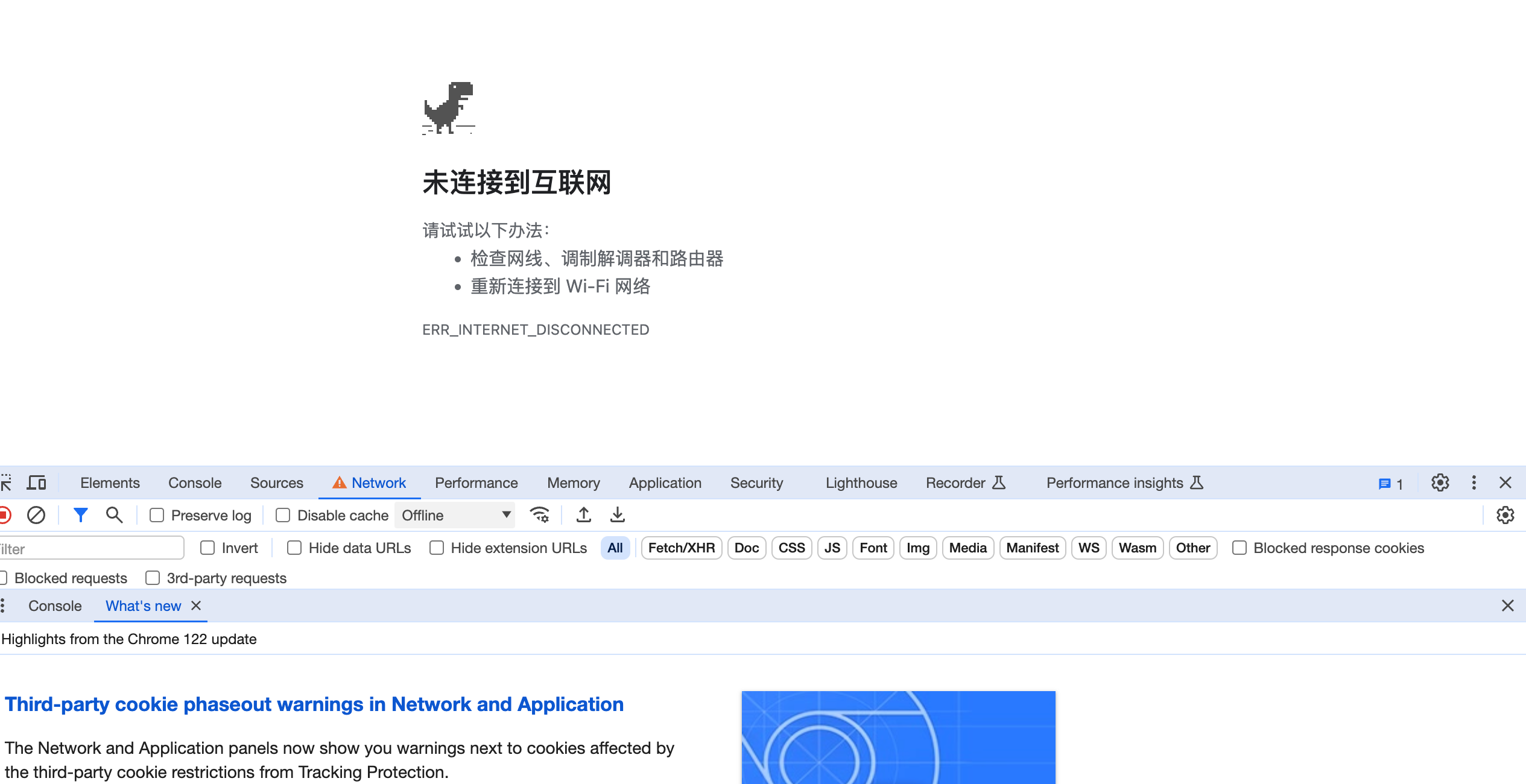1526x784 pixels.
Task: Toggle the network filter funnel icon
Action: coord(80,515)
